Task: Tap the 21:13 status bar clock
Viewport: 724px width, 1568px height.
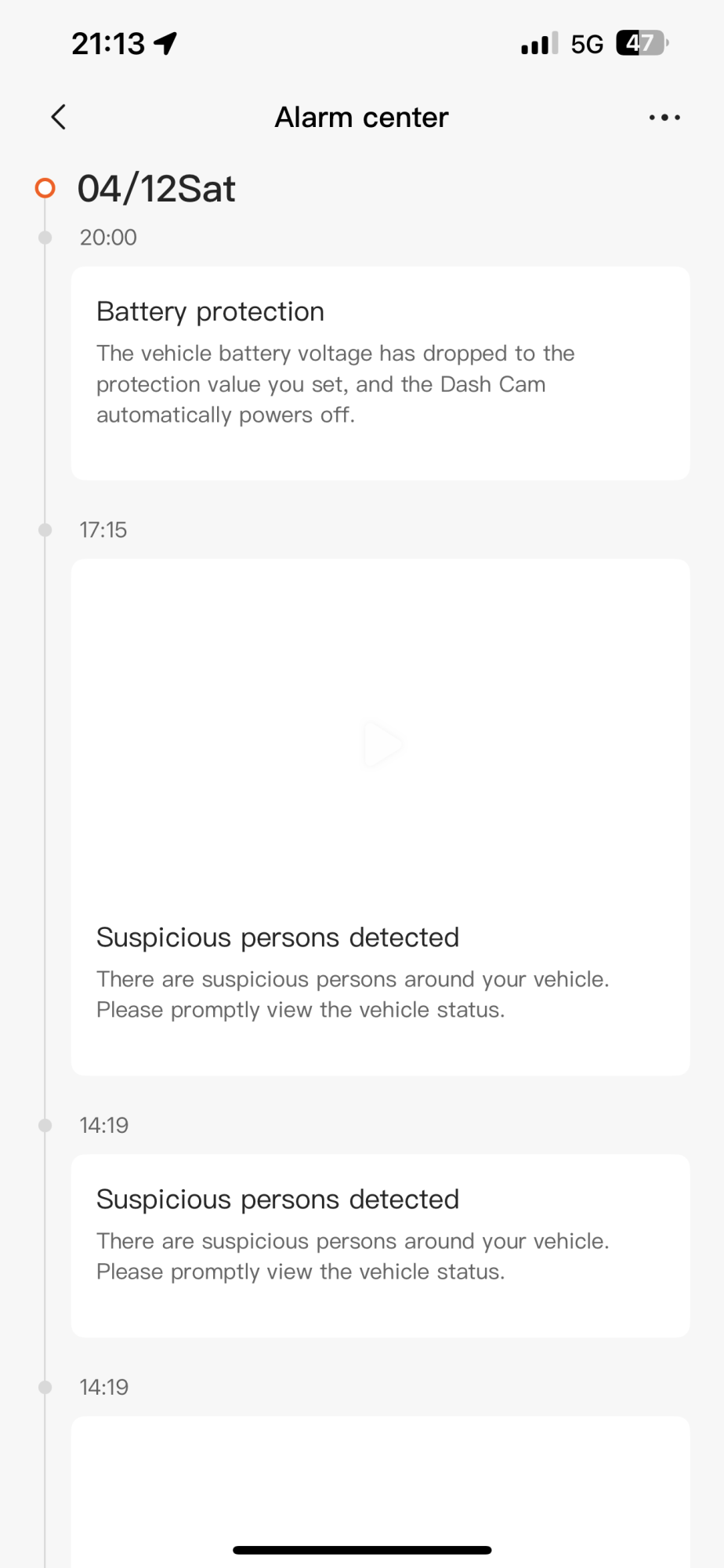Action: tap(108, 44)
